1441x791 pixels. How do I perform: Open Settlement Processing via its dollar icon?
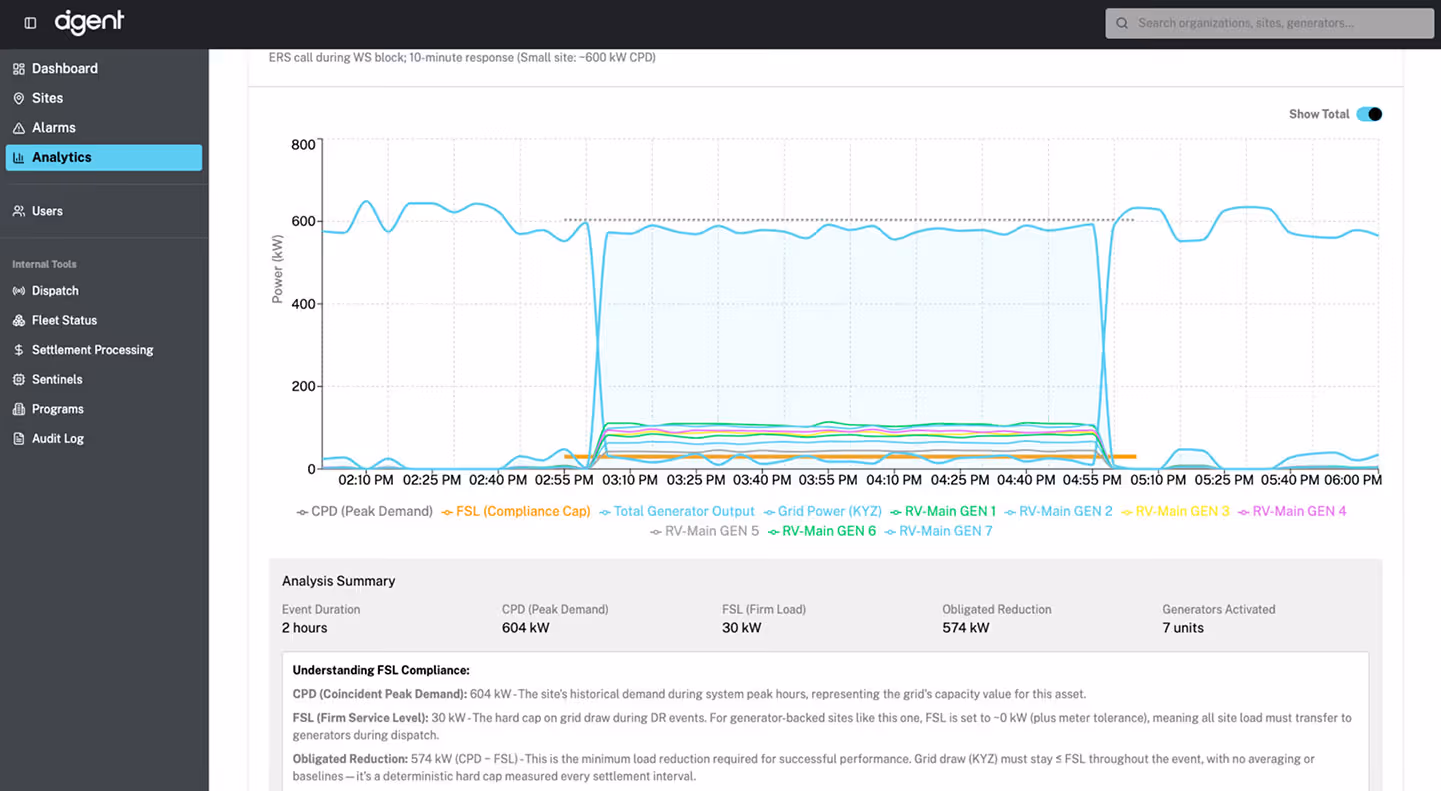coord(18,350)
